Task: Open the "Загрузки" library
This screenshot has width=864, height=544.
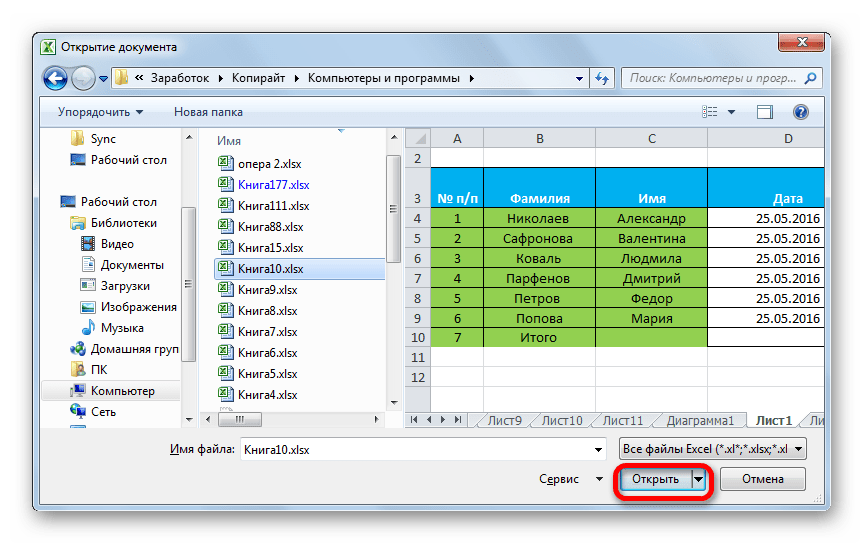Action: point(115,286)
